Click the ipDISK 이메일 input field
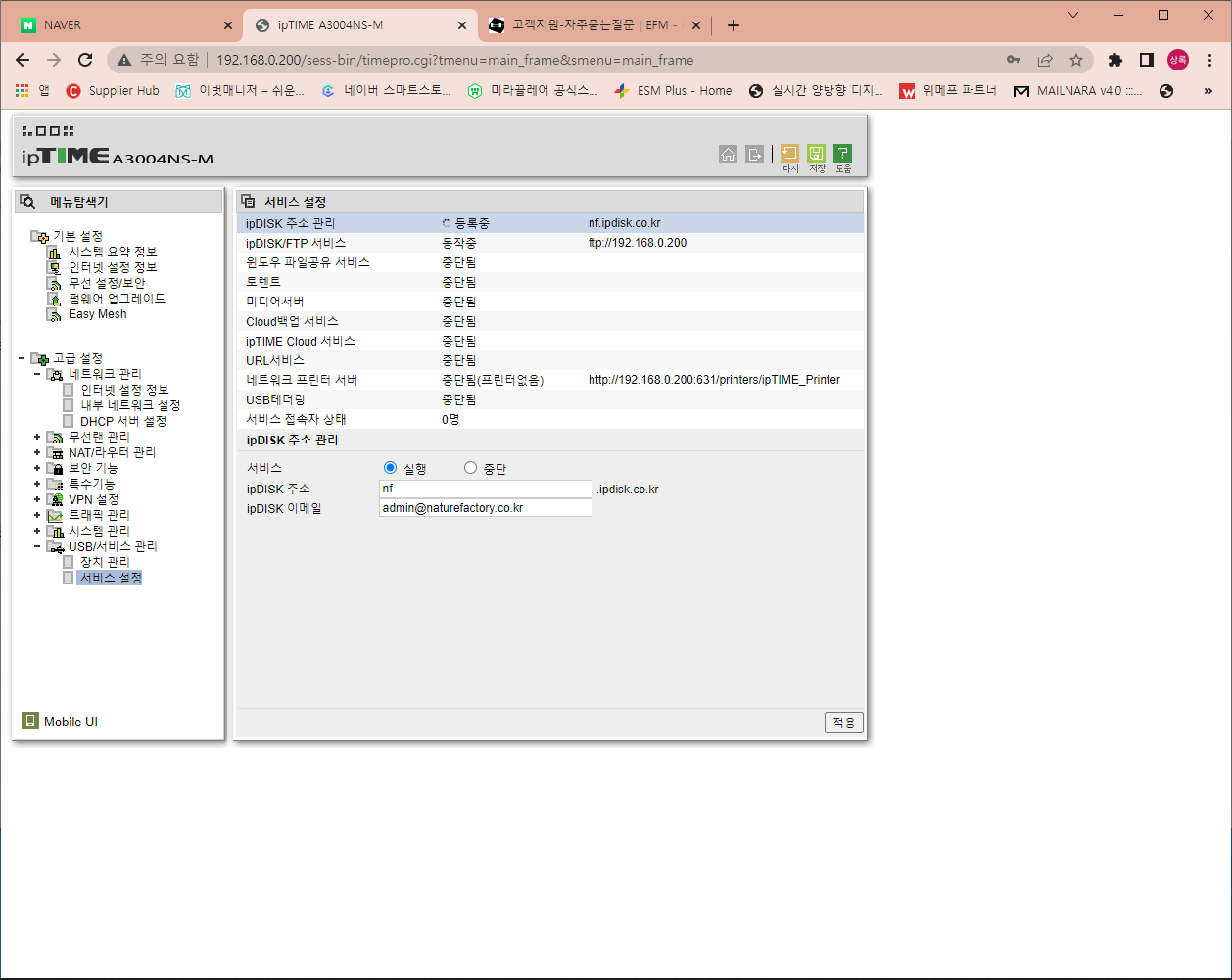Screen dimensions: 1232x980 tap(486, 508)
